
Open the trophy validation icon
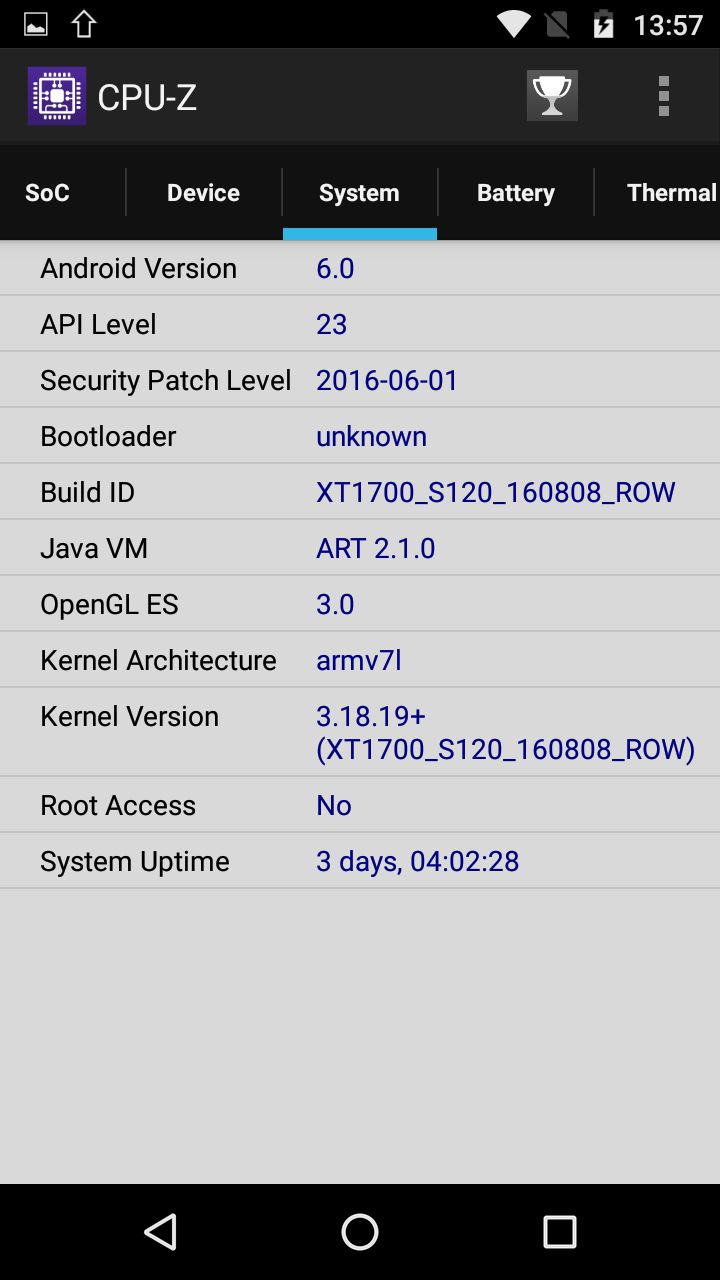tap(552, 96)
